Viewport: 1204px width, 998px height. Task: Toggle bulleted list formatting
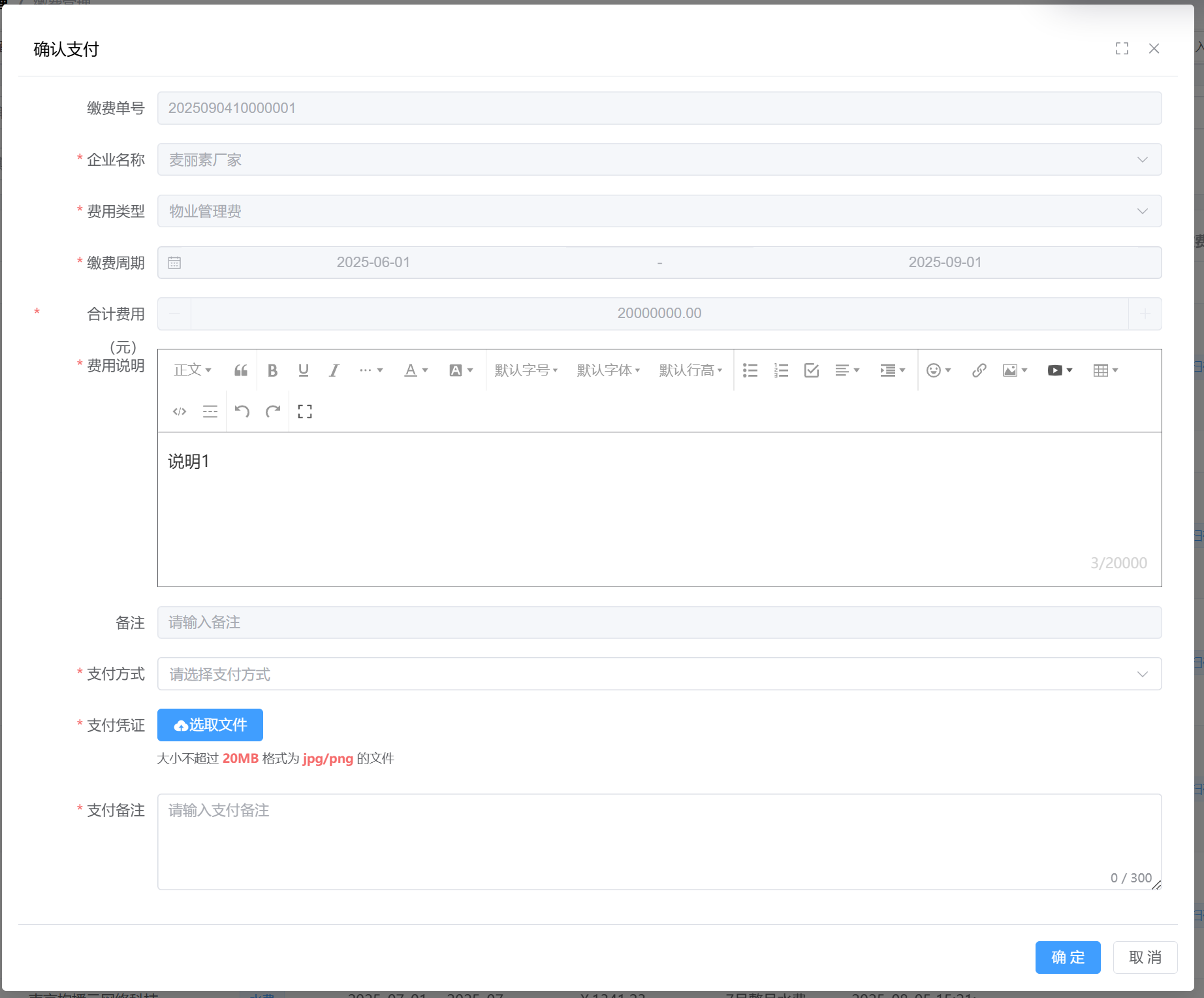click(x=750, y=370)
